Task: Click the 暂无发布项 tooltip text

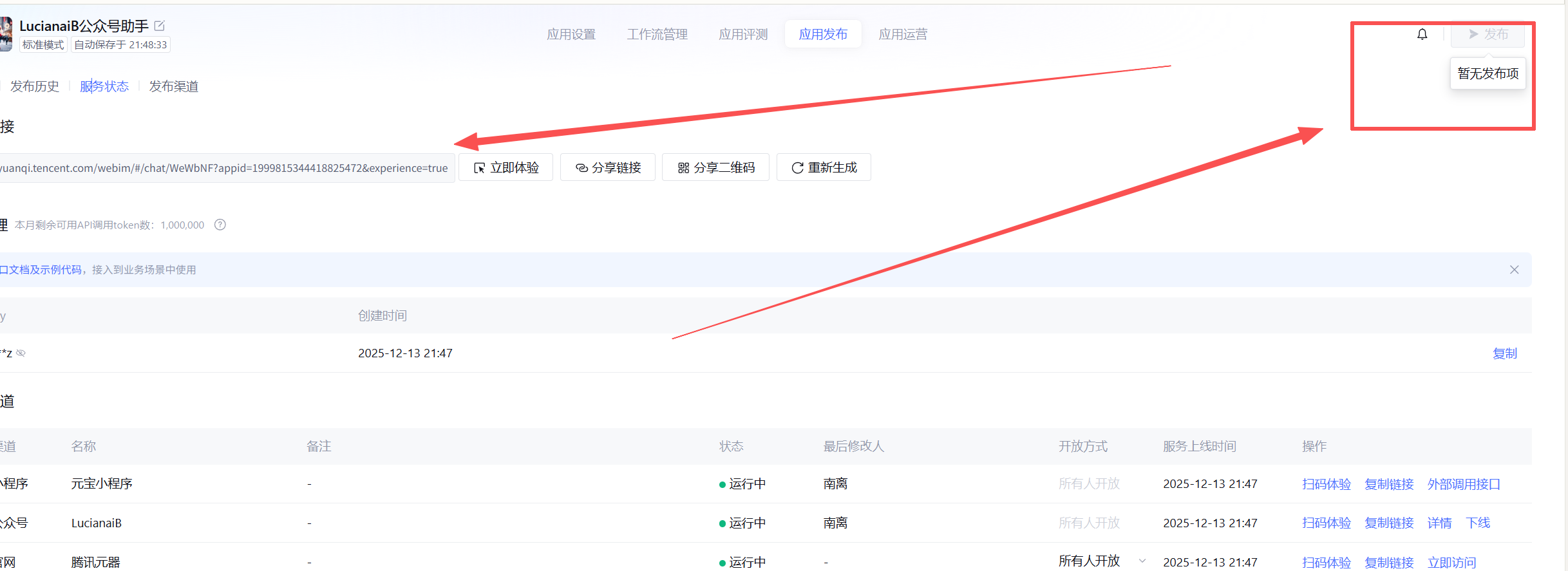Action: click(x=1488, y=73)
